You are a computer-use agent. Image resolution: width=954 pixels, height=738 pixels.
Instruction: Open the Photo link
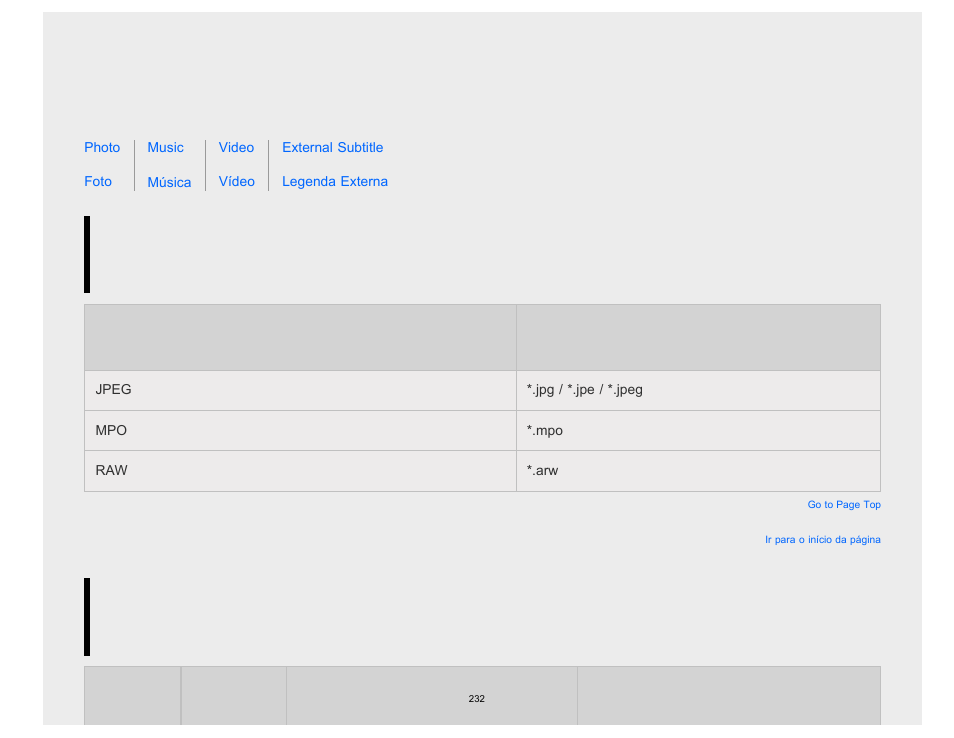tap(102, 148)
